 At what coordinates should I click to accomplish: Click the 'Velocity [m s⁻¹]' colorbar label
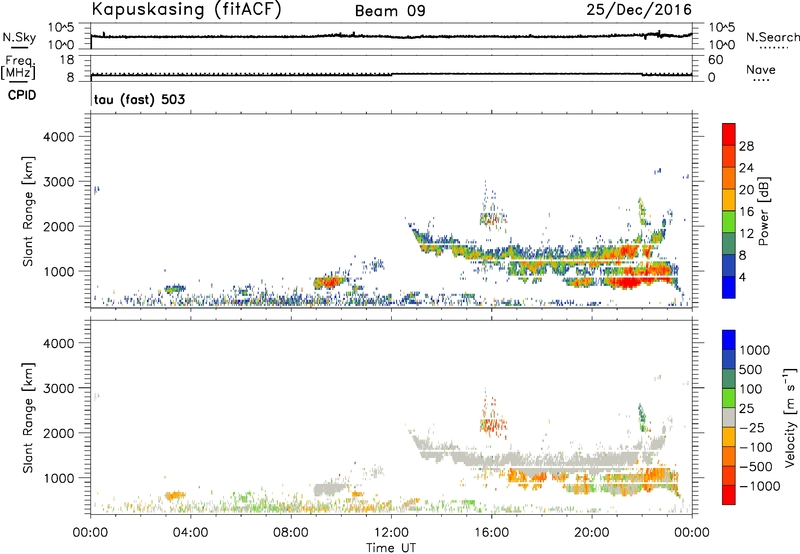(790, 417)
